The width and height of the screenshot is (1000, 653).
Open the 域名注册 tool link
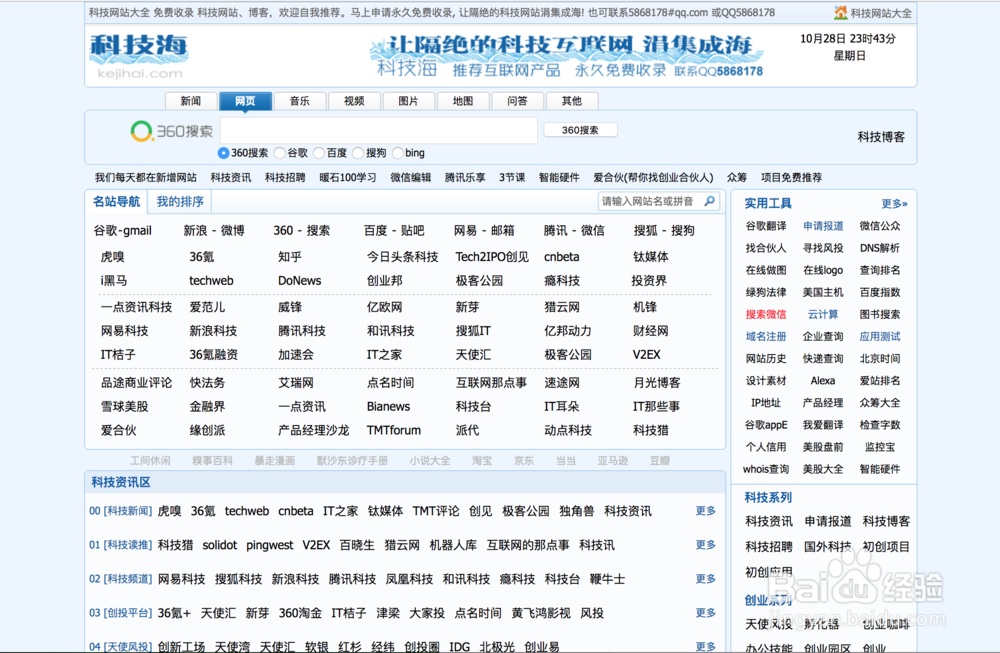766,337
